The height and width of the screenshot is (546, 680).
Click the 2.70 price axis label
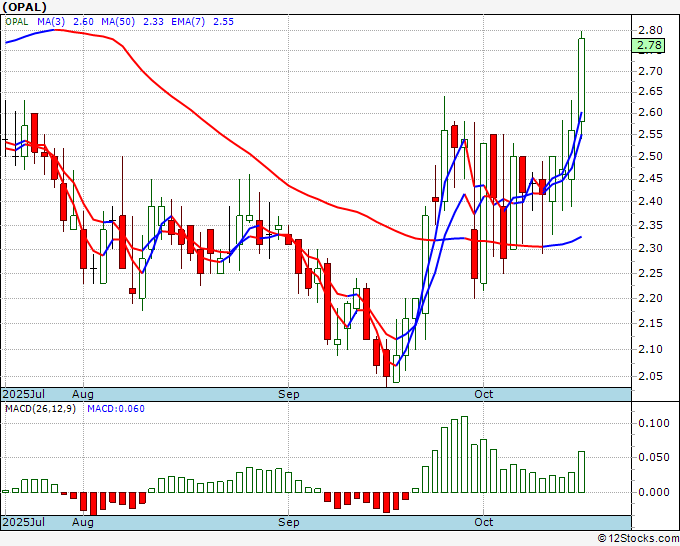click(651, 71)
